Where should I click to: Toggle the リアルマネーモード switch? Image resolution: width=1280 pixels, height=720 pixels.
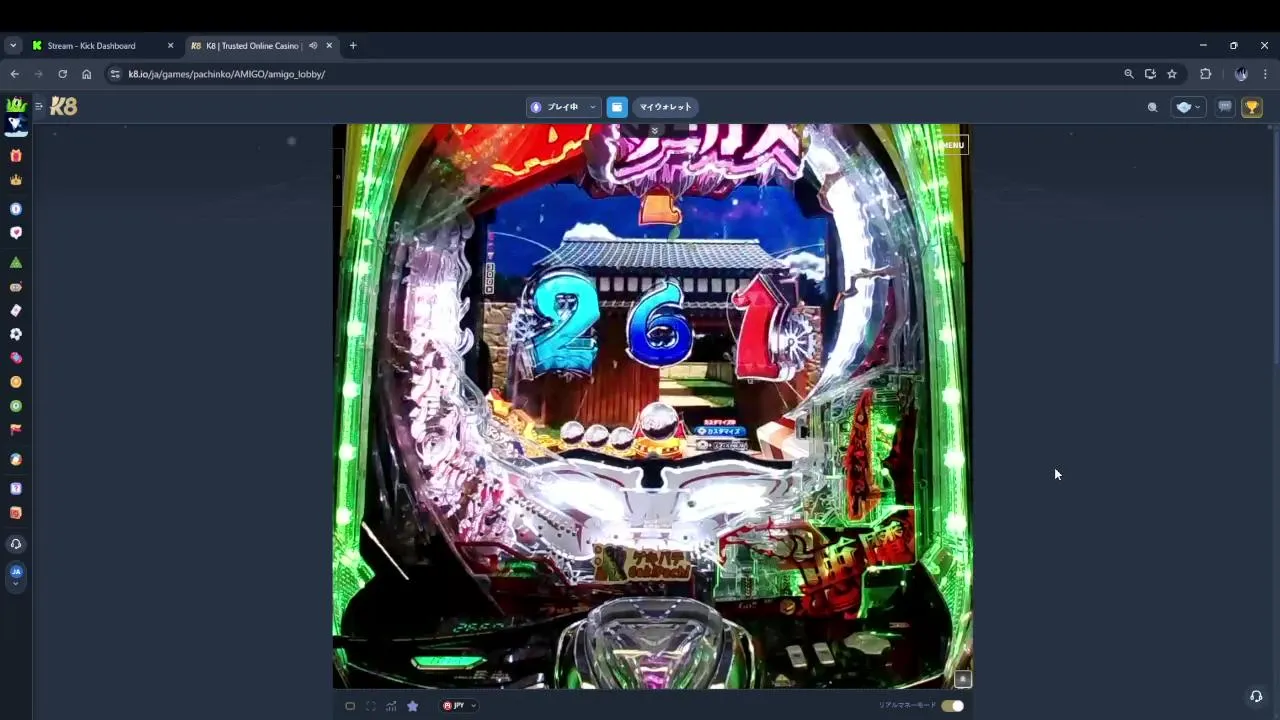(x=952, y=706)
